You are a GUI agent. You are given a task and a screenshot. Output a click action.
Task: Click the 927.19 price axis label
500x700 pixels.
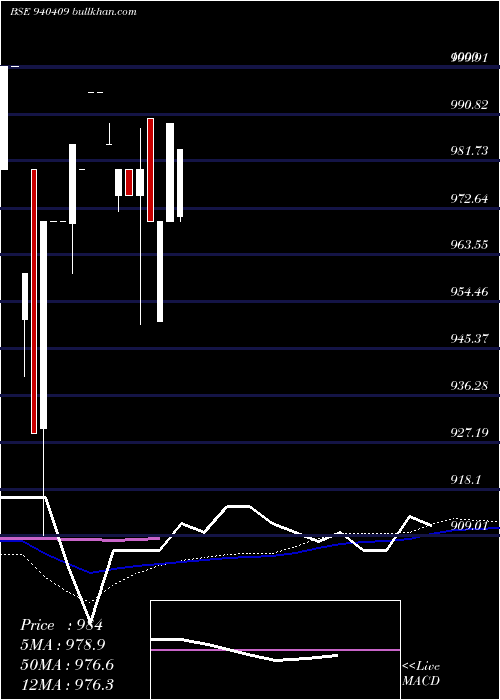[x=469, y=433]
